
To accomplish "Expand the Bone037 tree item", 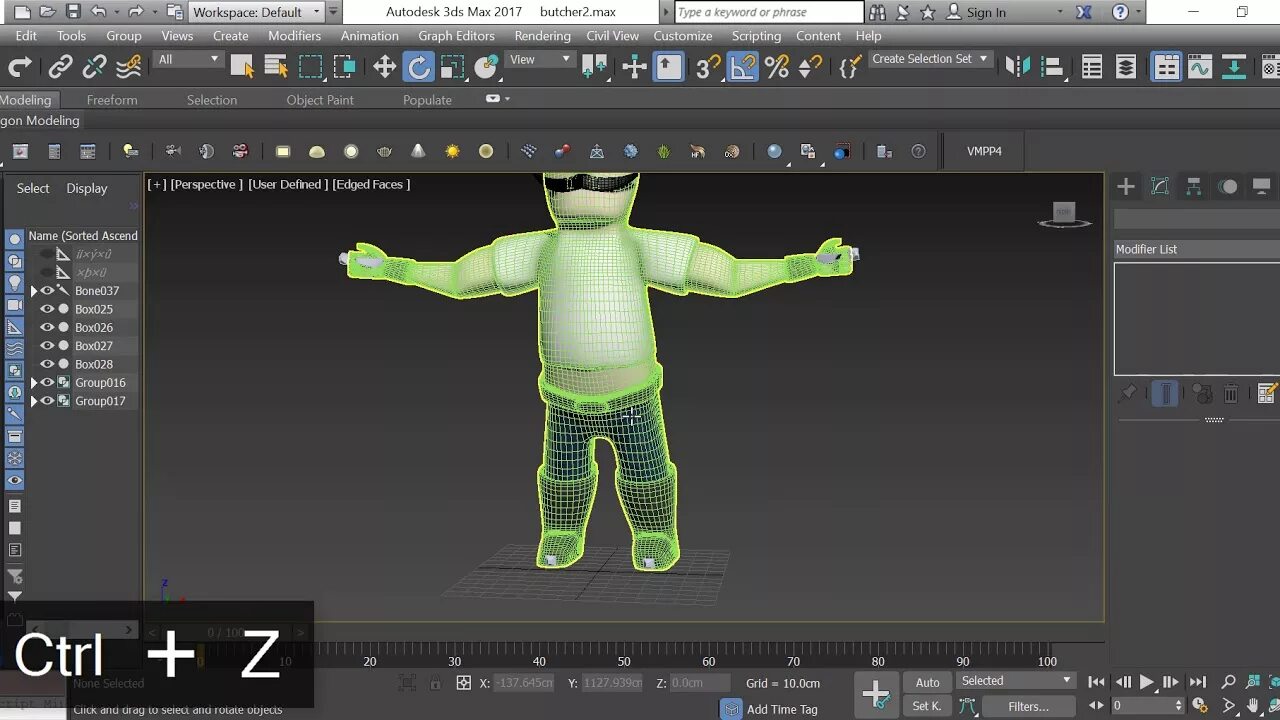I will 34,291.
